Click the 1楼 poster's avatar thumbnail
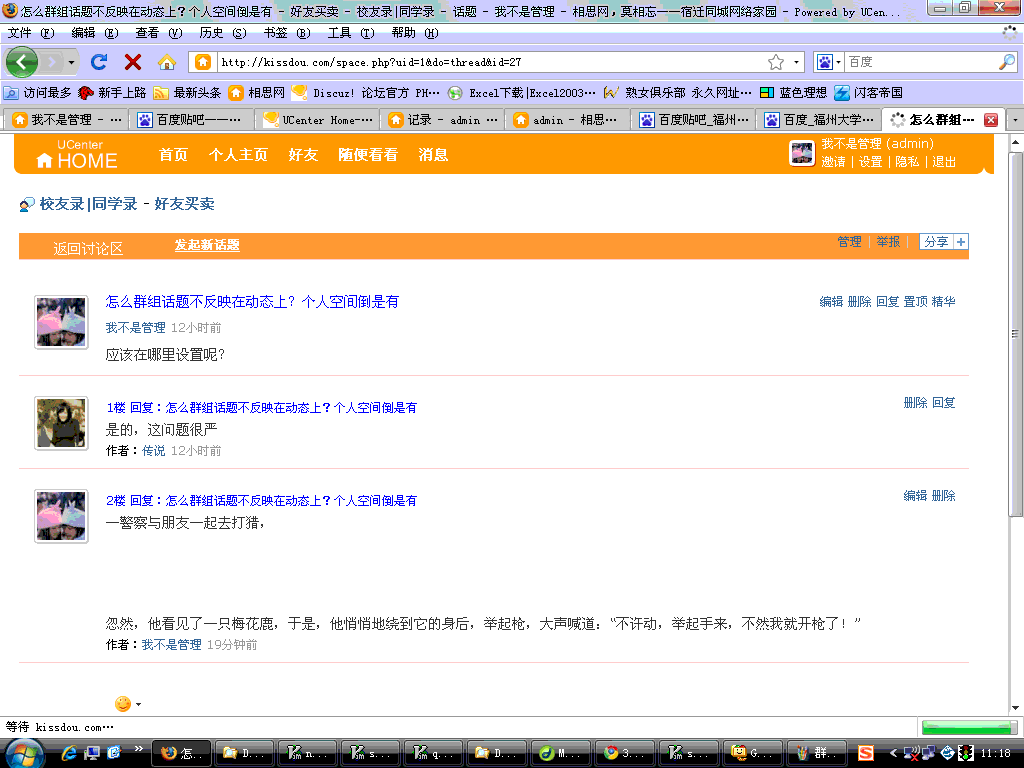Screen dimensions: 1024x768 point(61,423)
